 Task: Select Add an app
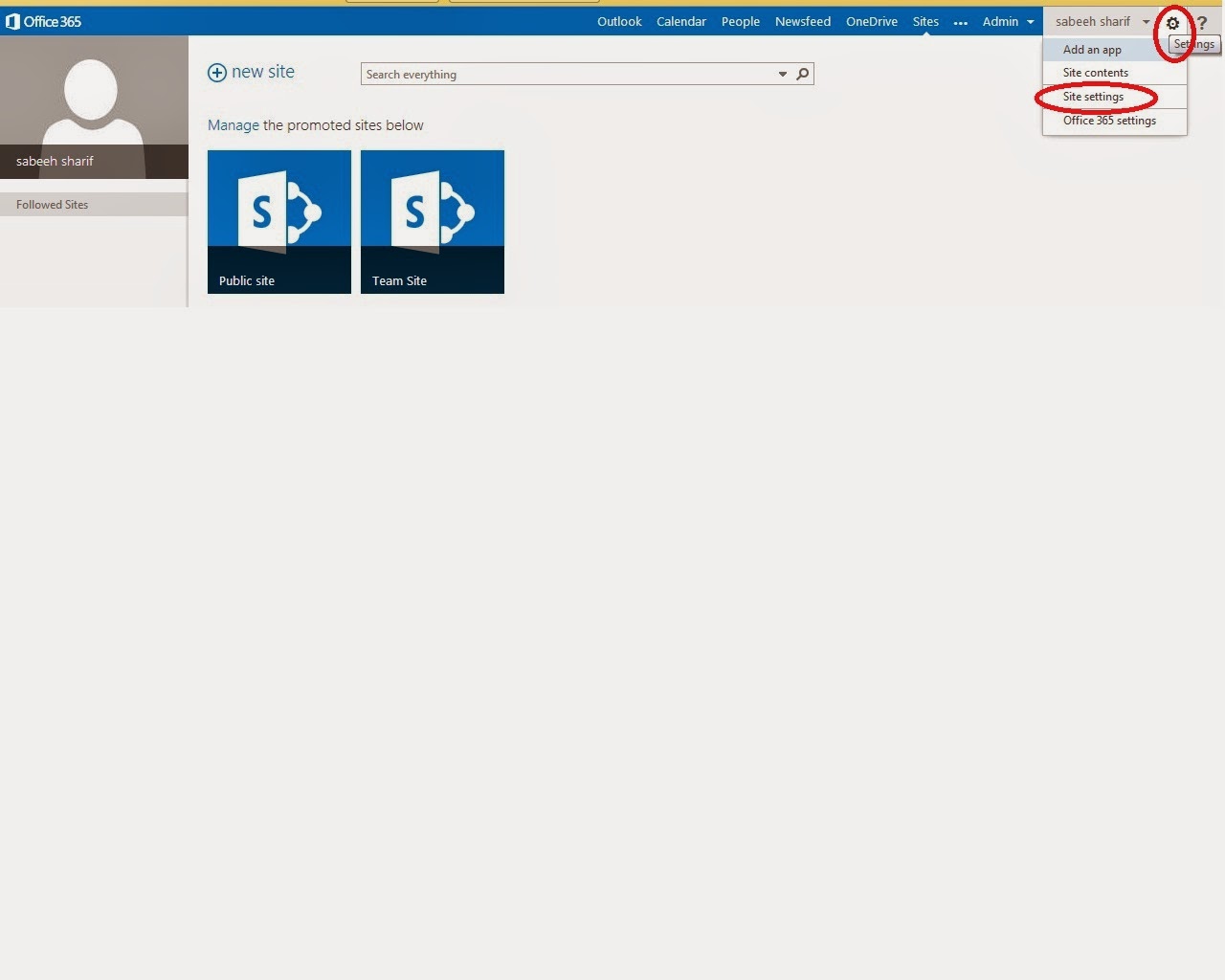click(1091, 49)
